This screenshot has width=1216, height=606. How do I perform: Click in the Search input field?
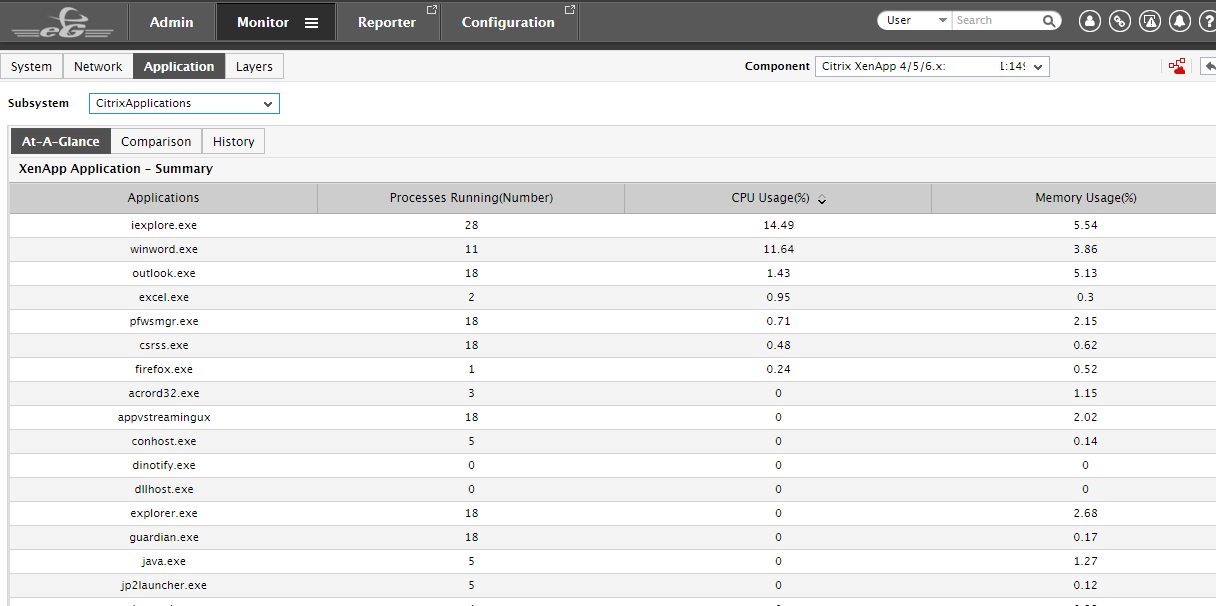[996, 21]
